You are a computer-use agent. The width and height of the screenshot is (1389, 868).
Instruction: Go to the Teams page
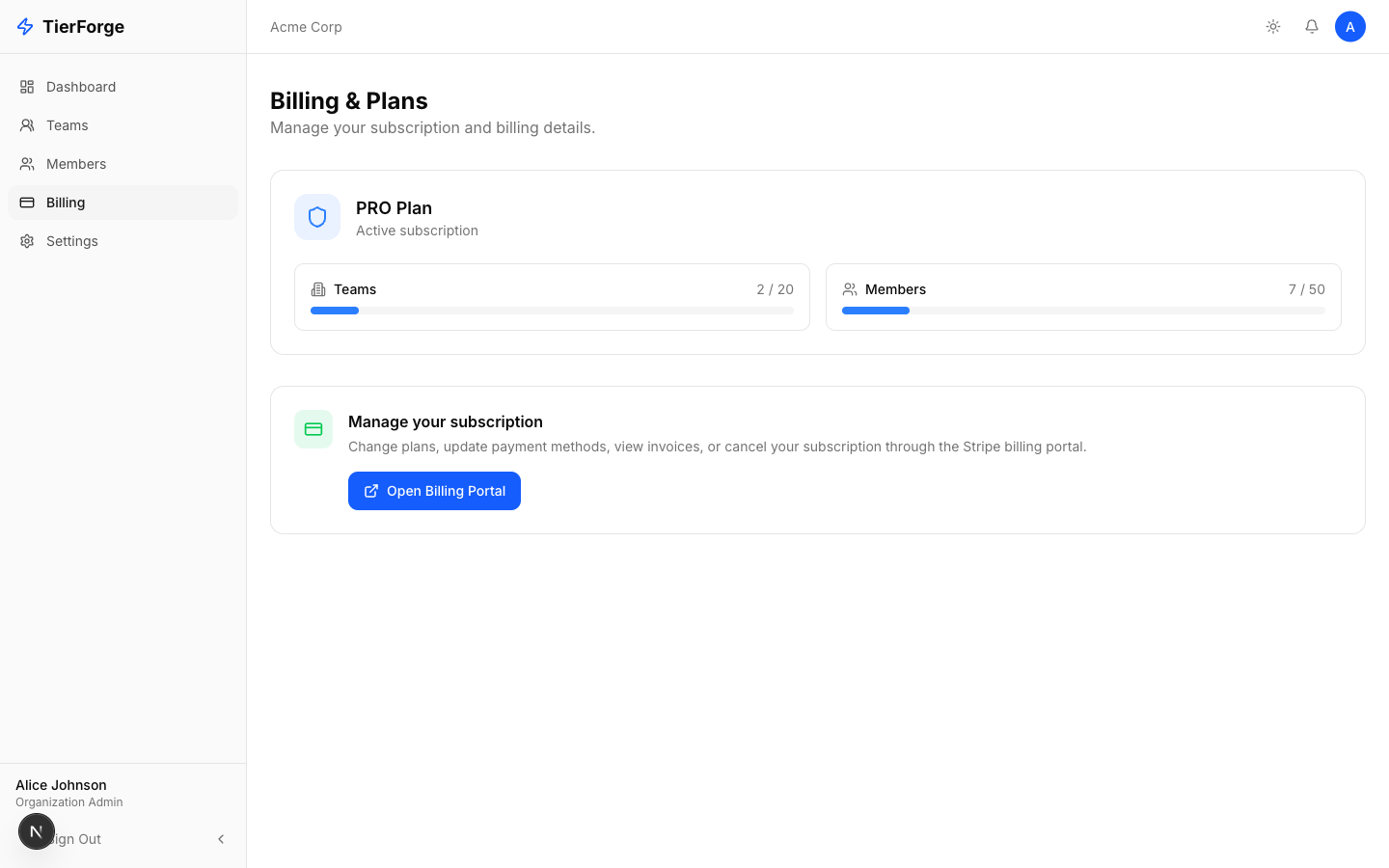click(123, 125)
